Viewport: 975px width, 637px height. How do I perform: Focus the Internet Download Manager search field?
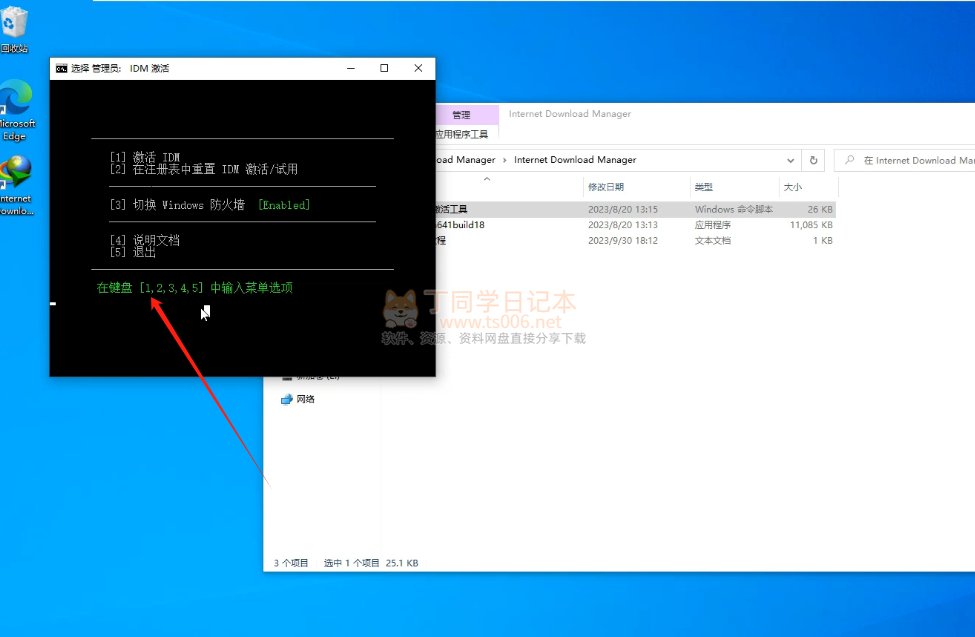[905, 160]
